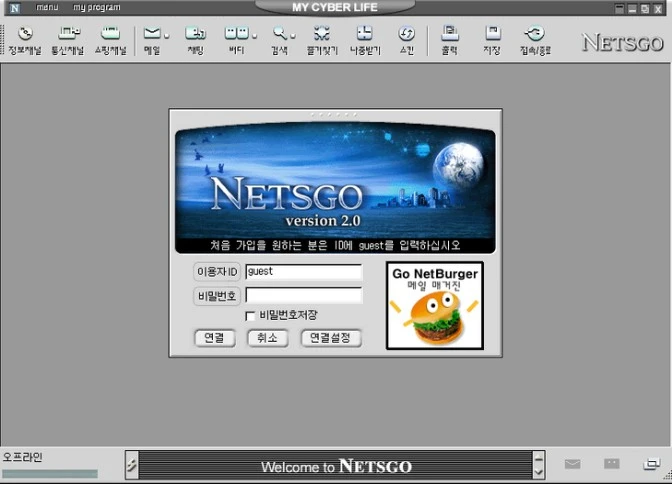Open the menu item in title bar
Image resolution: width=672 pixels, height=484 pixels.
[47, 7]
